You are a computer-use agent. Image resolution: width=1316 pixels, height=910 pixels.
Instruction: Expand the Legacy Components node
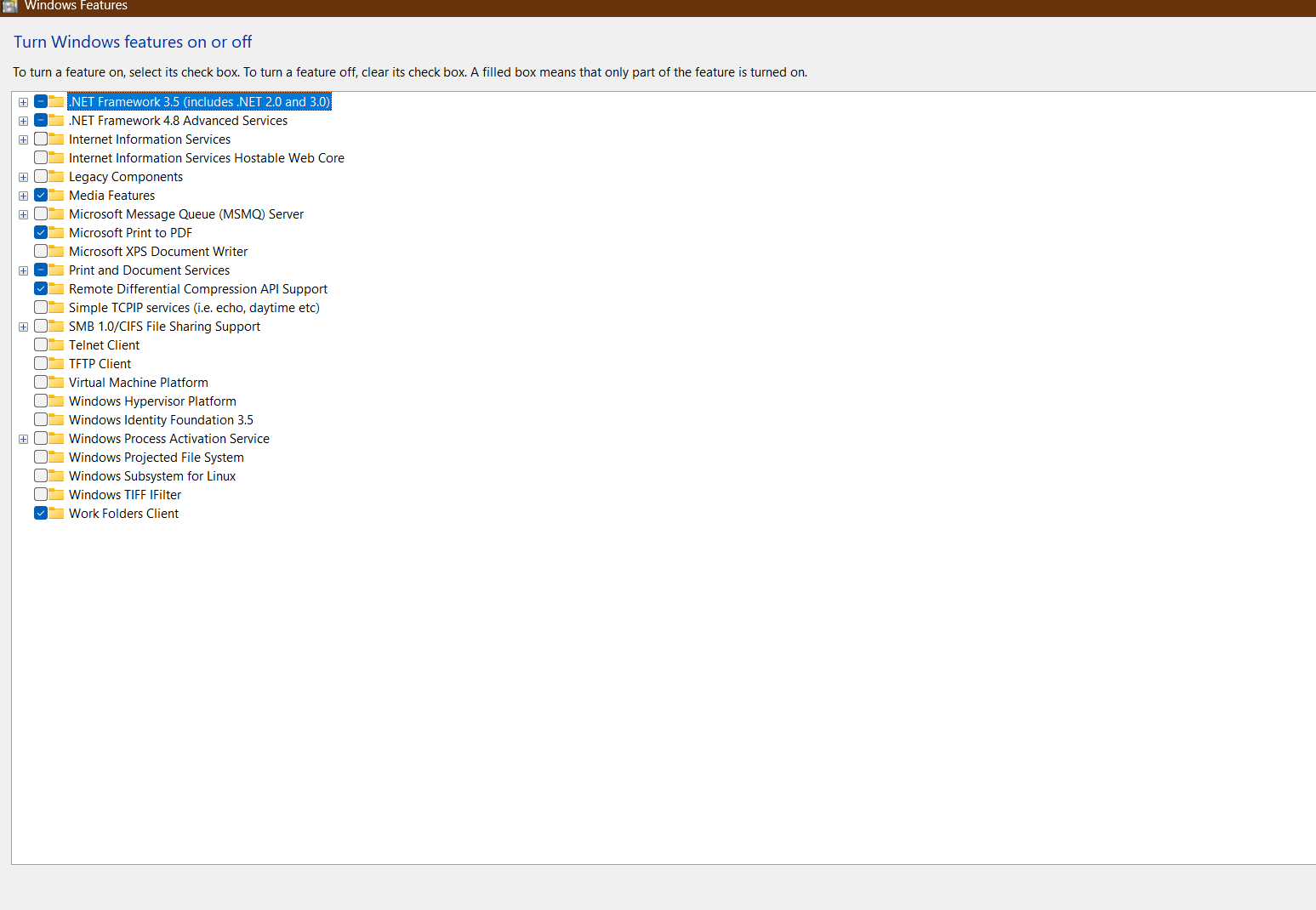(x=24, y=177)
